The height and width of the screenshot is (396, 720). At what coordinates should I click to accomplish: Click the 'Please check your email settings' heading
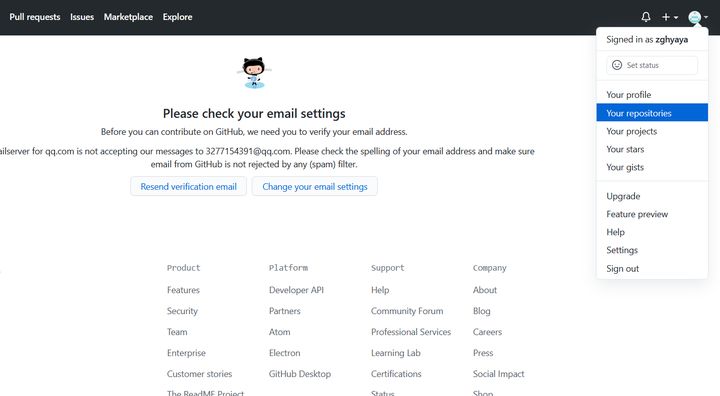point(254,113)
